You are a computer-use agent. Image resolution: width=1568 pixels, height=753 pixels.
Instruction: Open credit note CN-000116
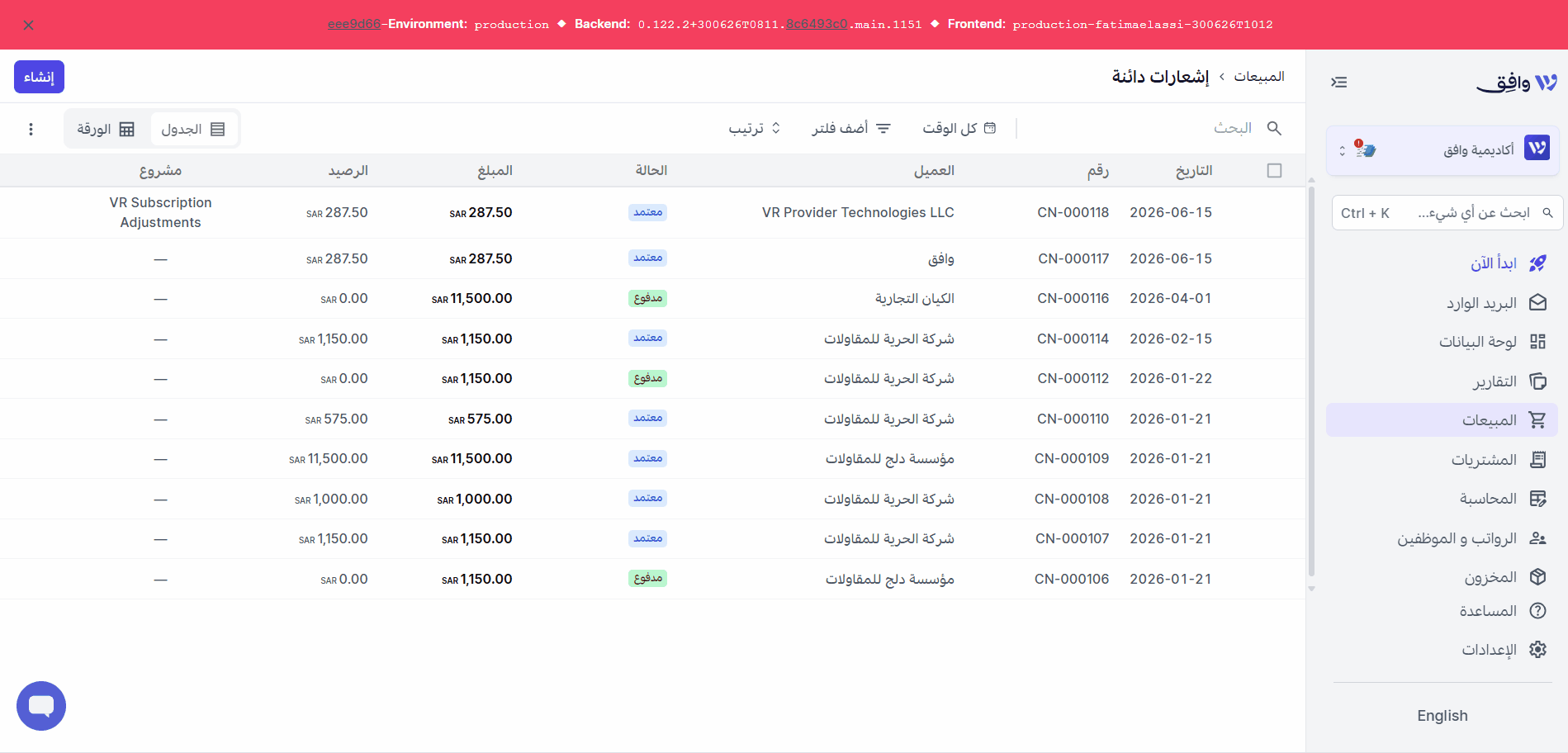point(1073,298)
